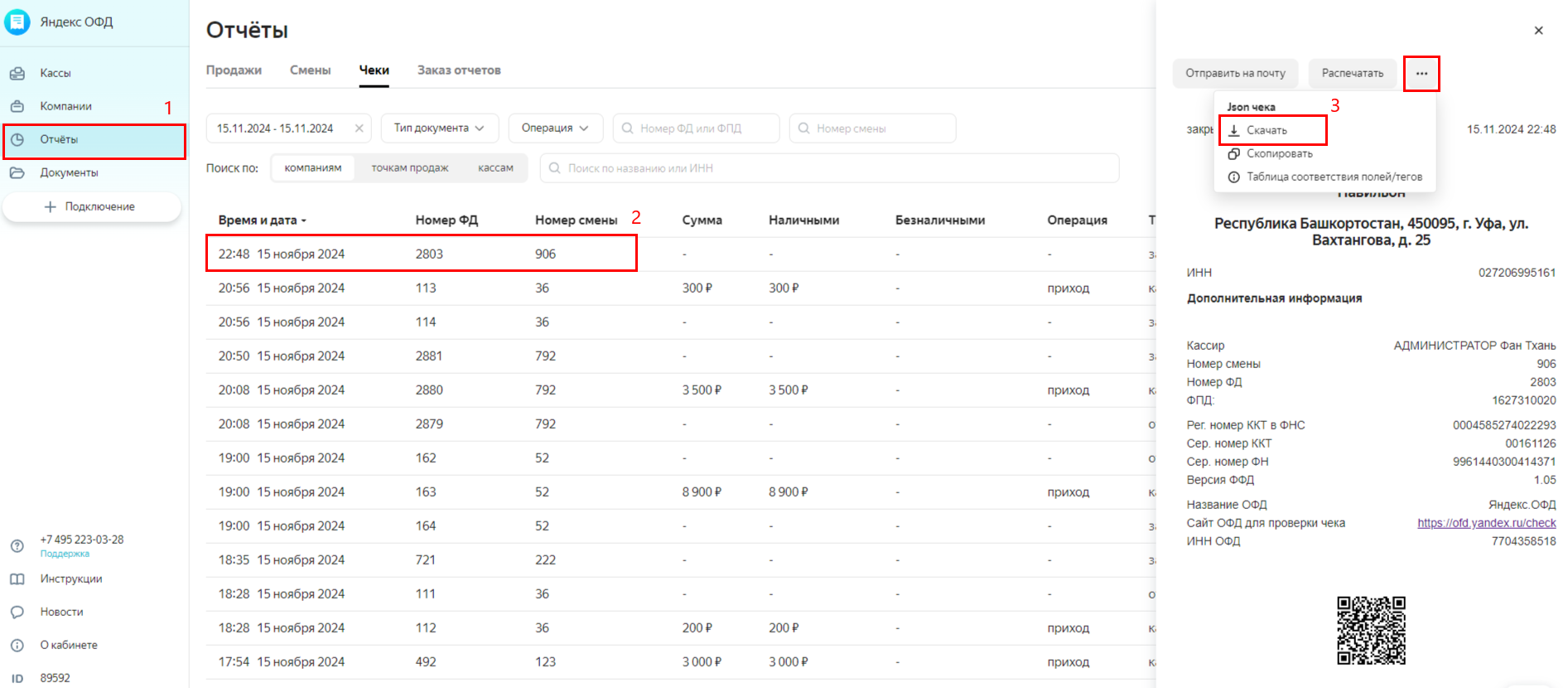The height and width of the screenshot is (688, 1568).
Task: Open Документы section in sidebar
Action: [69, 172]
